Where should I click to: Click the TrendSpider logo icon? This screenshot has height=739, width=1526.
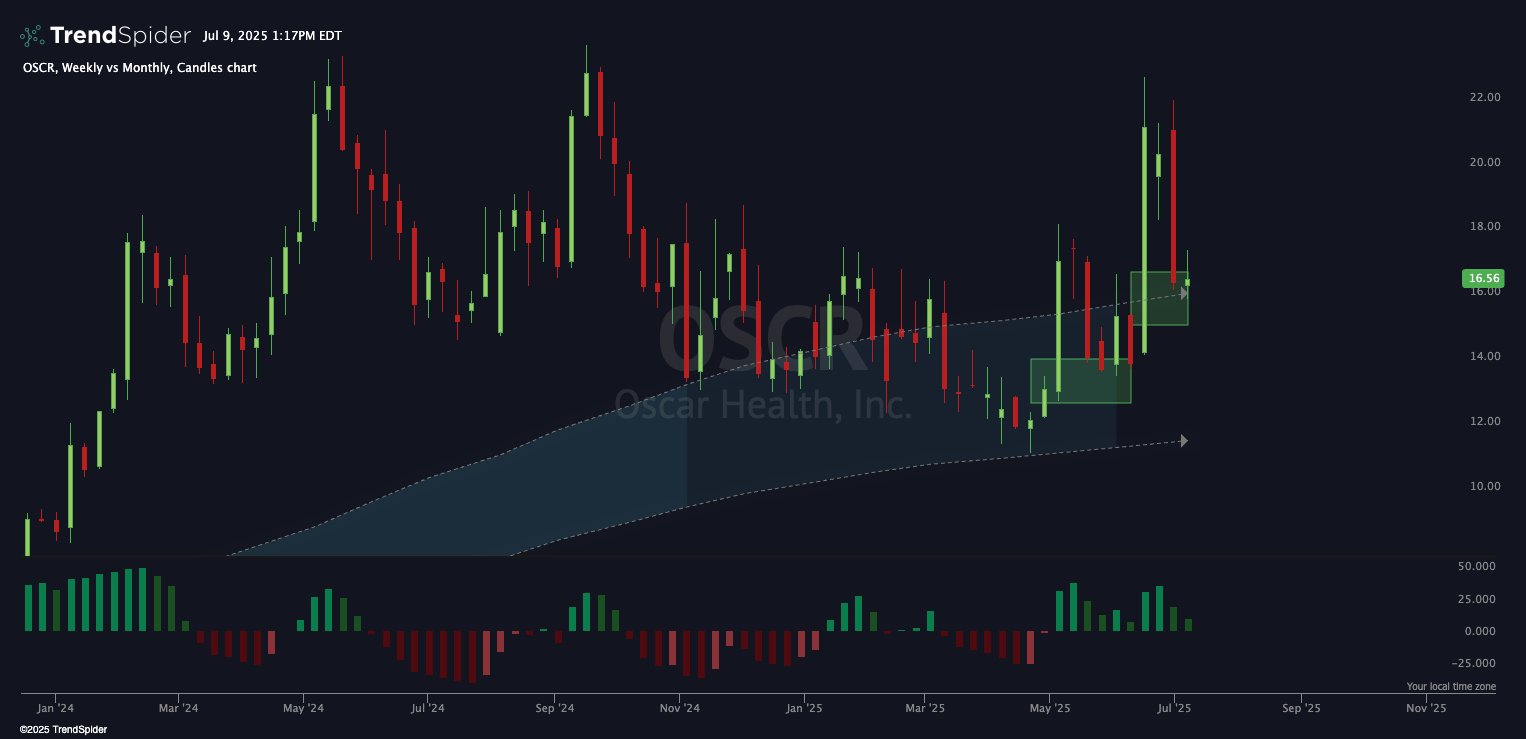32,36
